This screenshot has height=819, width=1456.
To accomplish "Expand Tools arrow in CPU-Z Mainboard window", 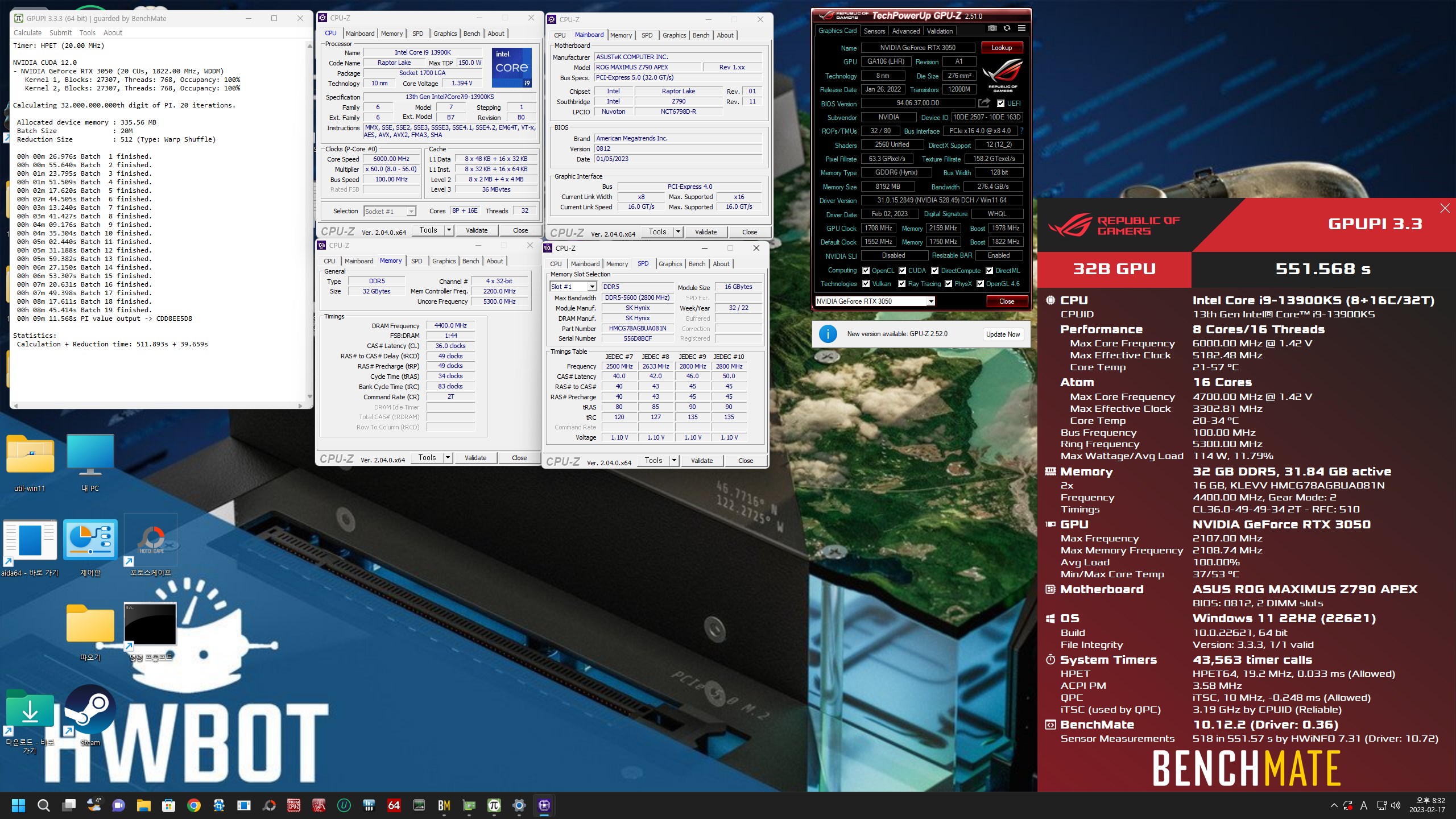I will point(678,232).
